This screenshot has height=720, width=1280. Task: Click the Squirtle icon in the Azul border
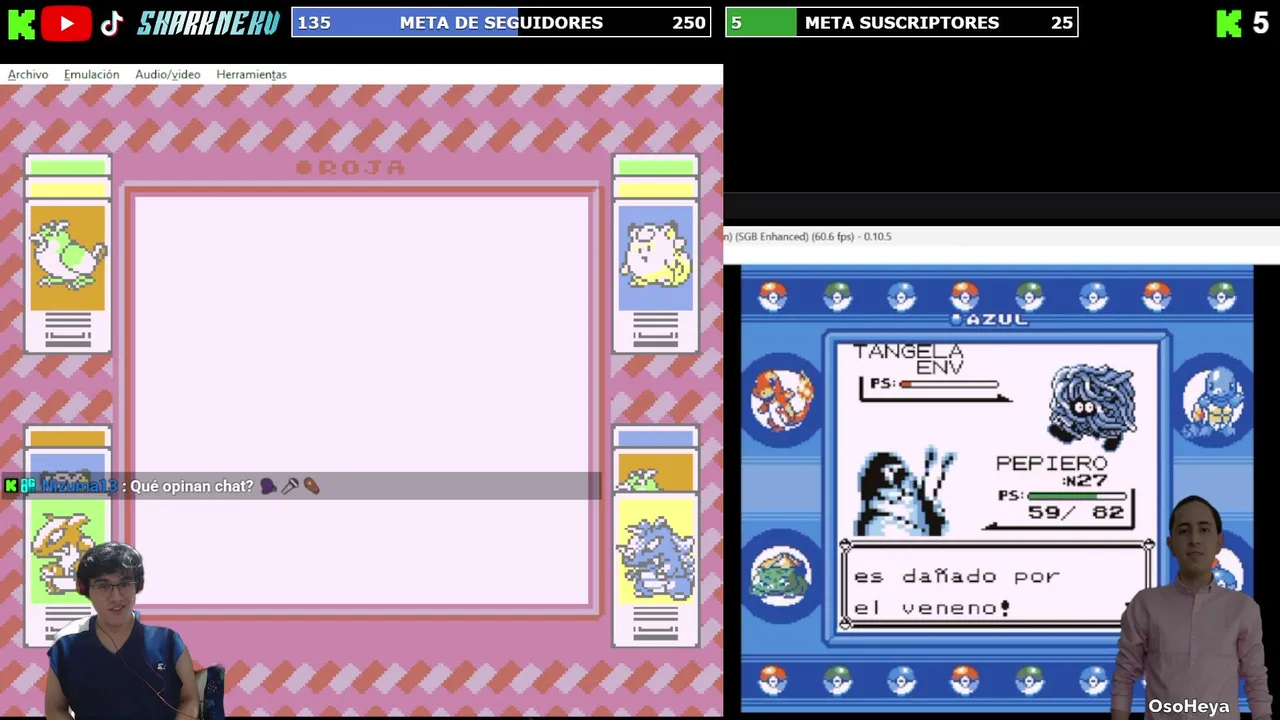point(1213,400)
